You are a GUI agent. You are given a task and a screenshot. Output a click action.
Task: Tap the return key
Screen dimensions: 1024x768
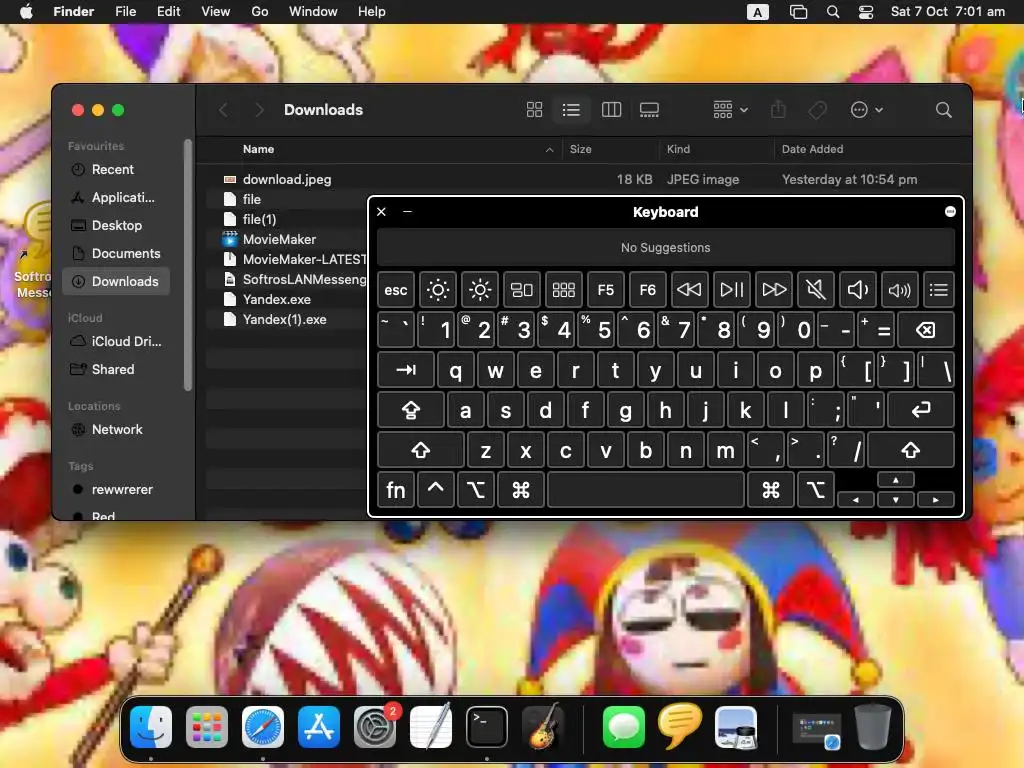click(921, 410)
